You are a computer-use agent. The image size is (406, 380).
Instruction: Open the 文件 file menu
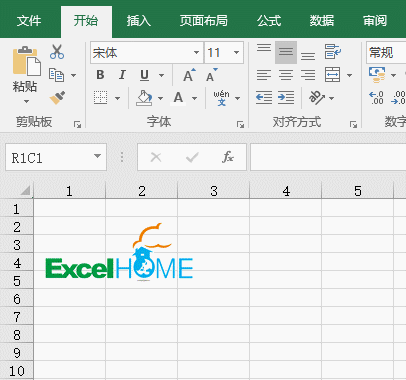click(x=29, y=21)
